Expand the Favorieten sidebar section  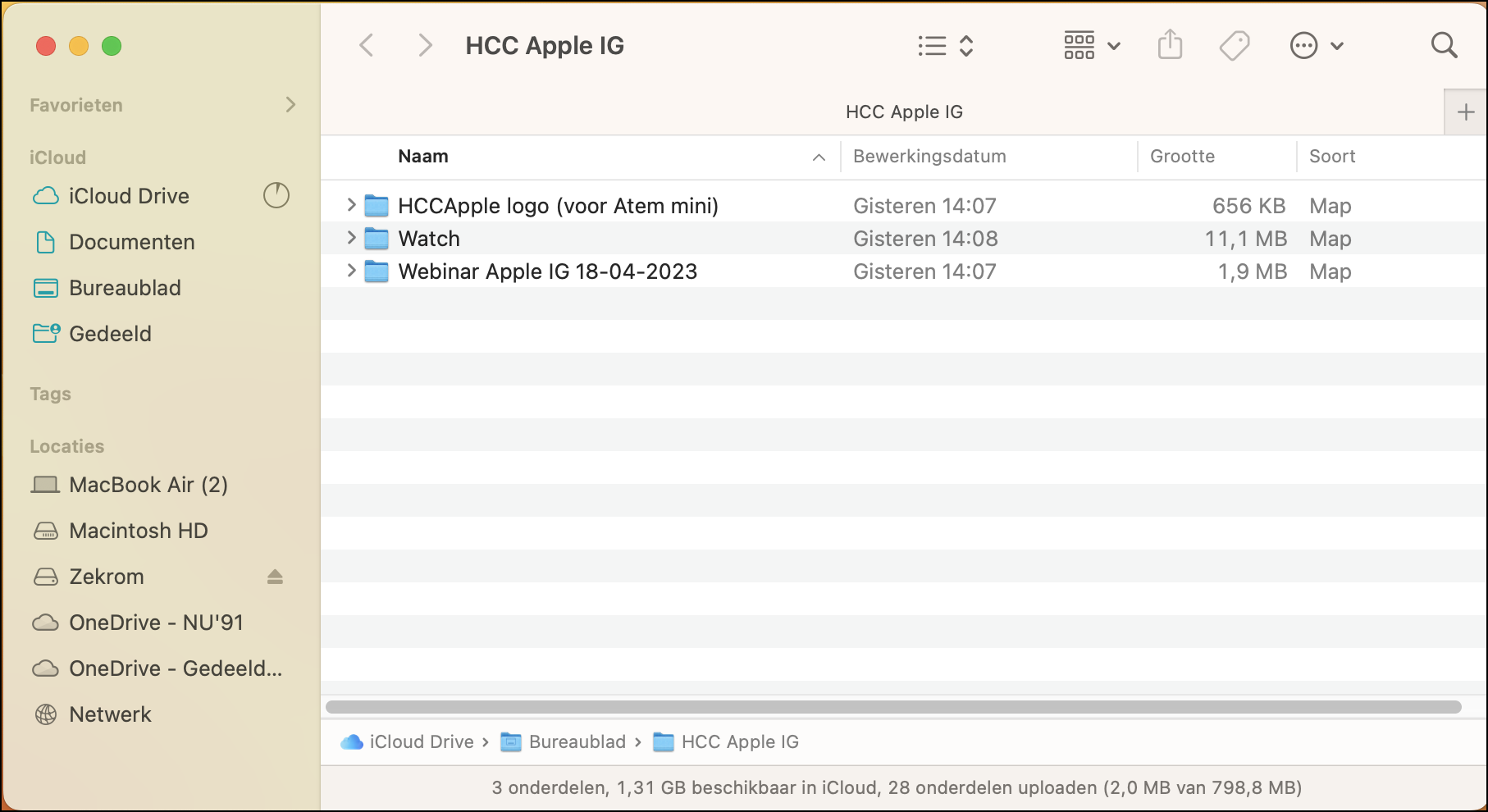(290, 104)
